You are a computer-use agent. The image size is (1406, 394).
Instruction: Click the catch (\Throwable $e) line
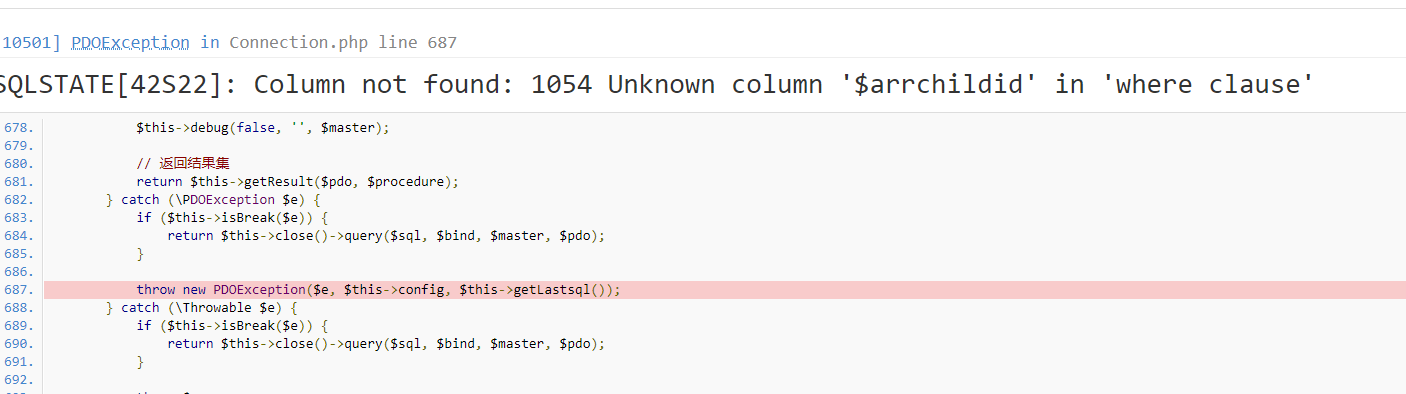(x=201, y=308)
